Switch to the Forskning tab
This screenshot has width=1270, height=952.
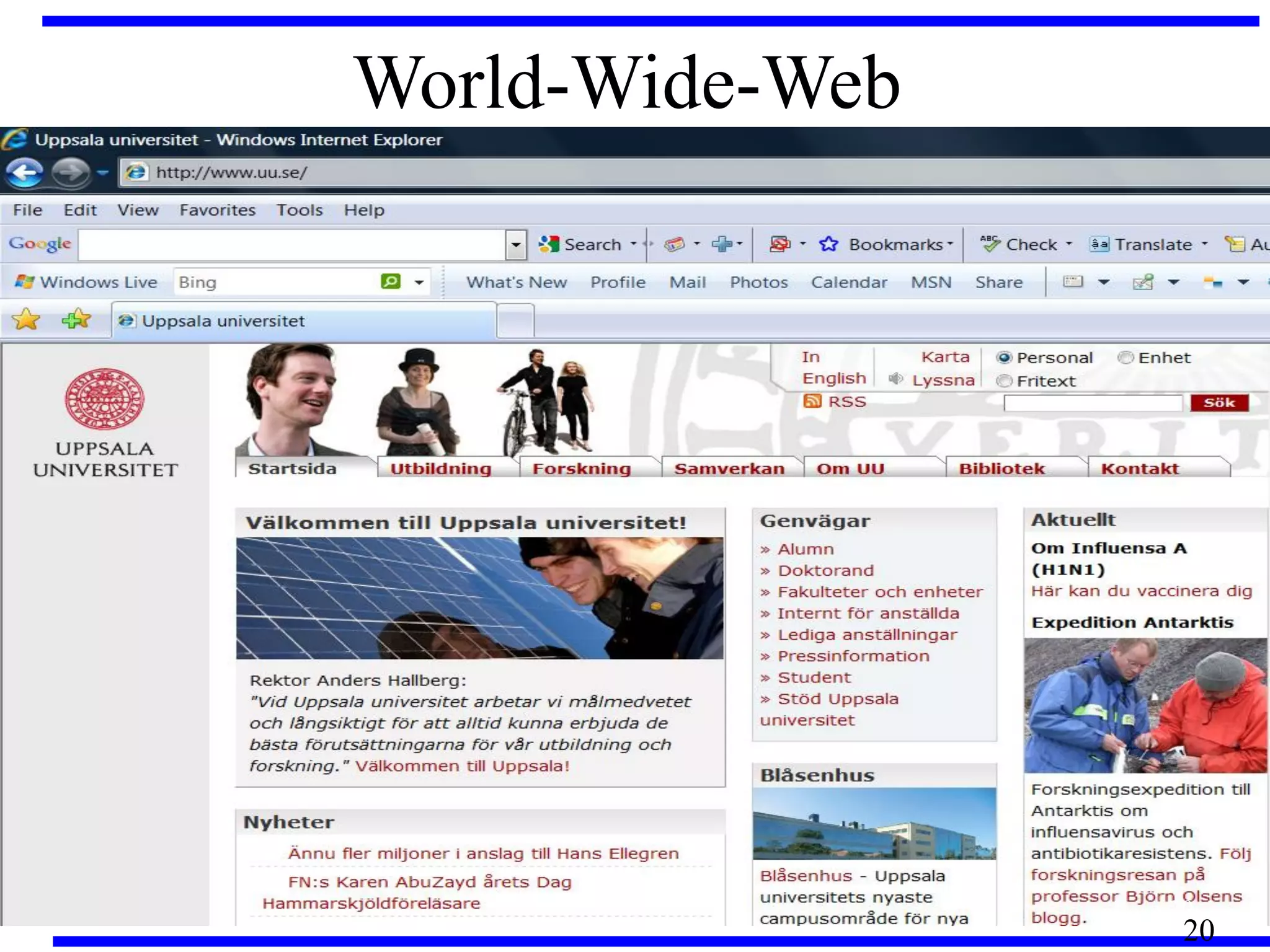588,467
